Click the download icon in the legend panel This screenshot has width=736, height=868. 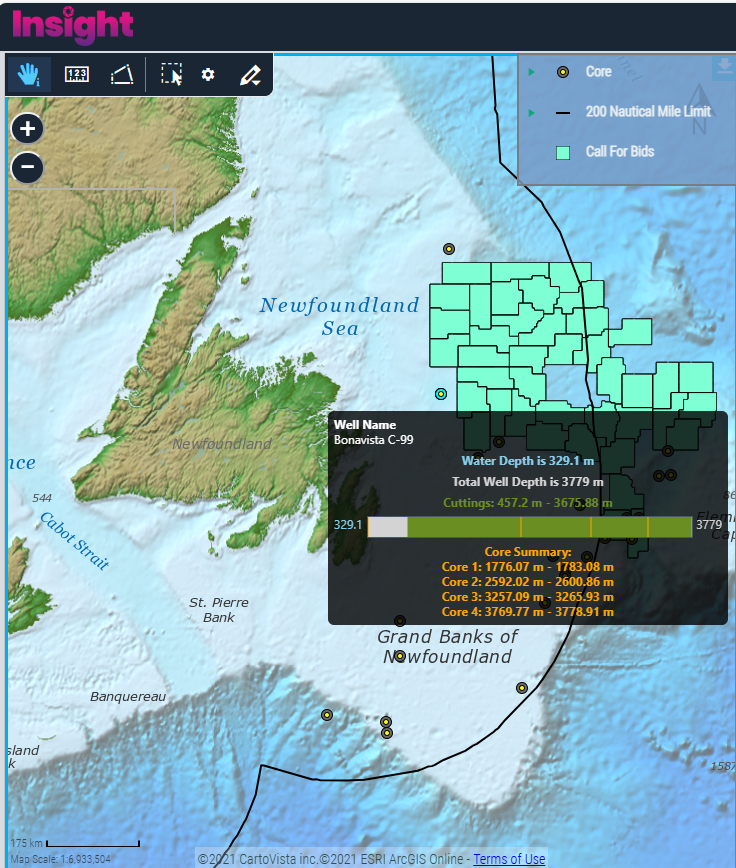(x=722, y=68)
